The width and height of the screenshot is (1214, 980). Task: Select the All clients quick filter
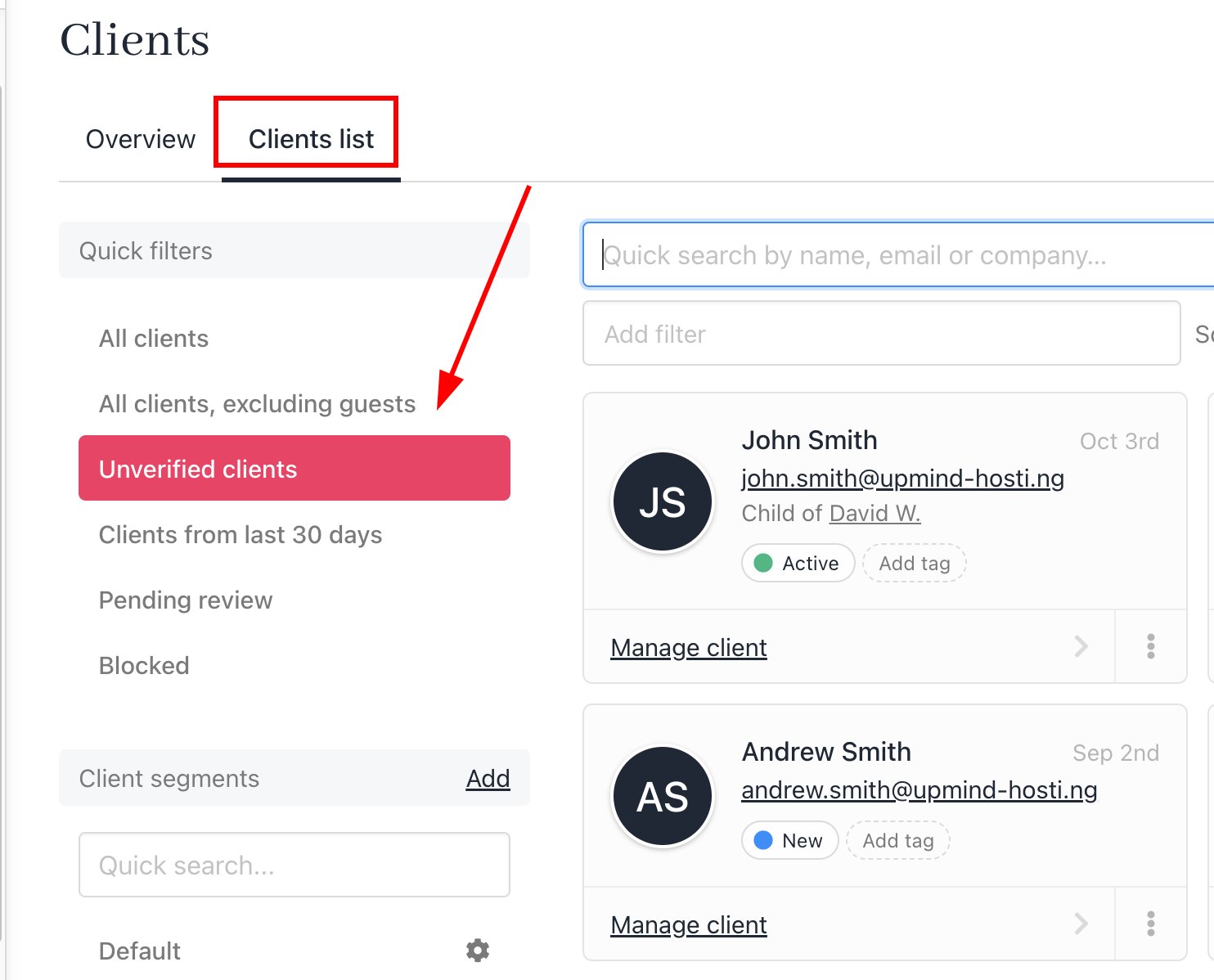pos(154,338)
